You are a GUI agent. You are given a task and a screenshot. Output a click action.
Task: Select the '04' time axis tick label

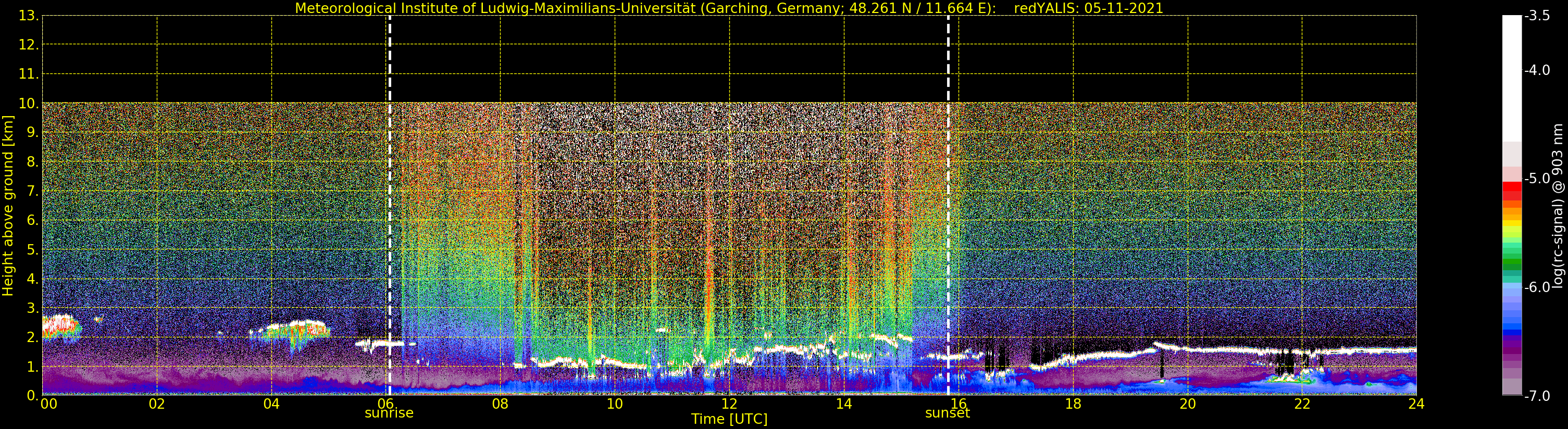(x=271, y=404)
